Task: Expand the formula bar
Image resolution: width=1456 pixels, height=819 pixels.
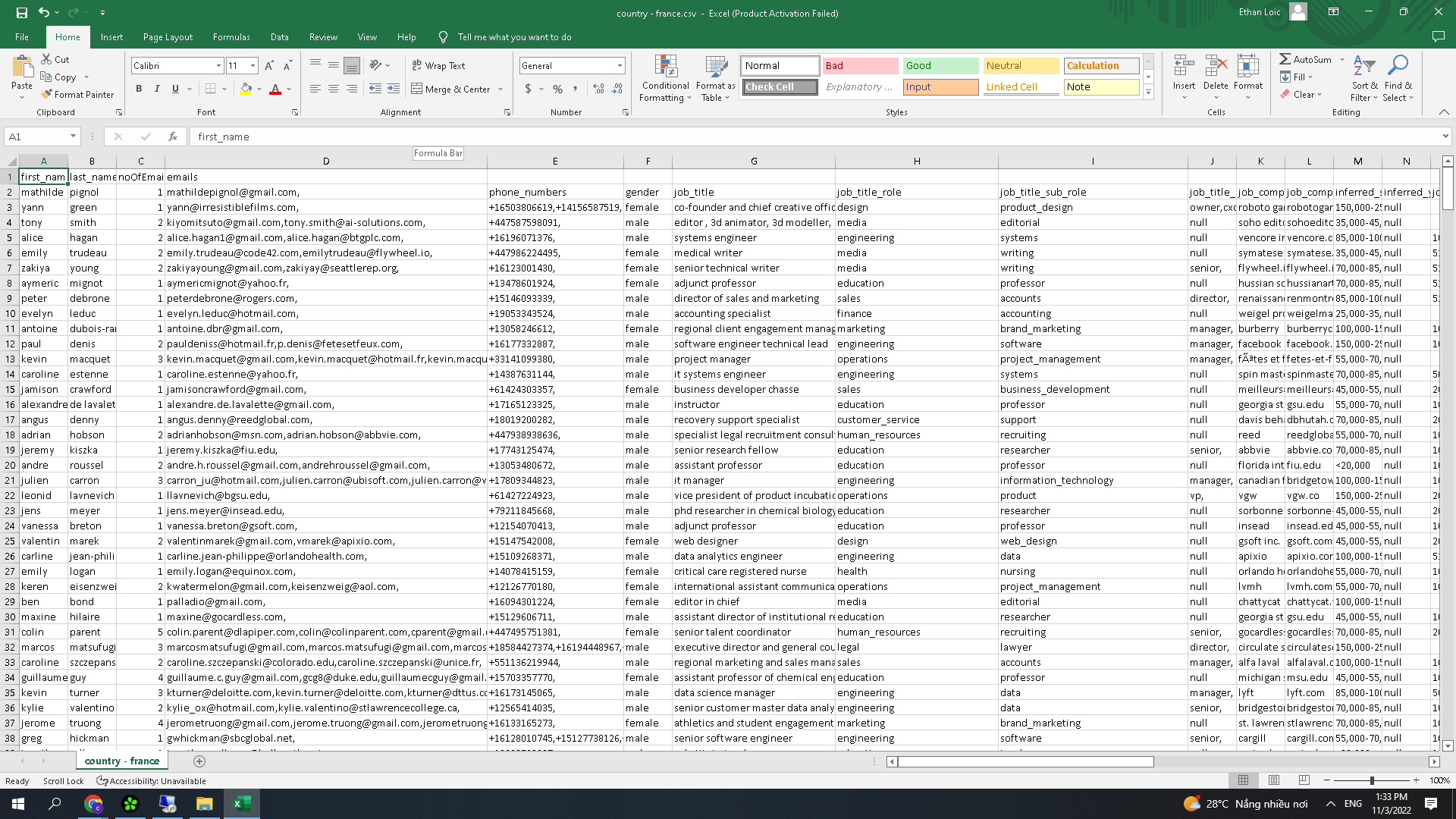Action: click(x=1445, y=136)
